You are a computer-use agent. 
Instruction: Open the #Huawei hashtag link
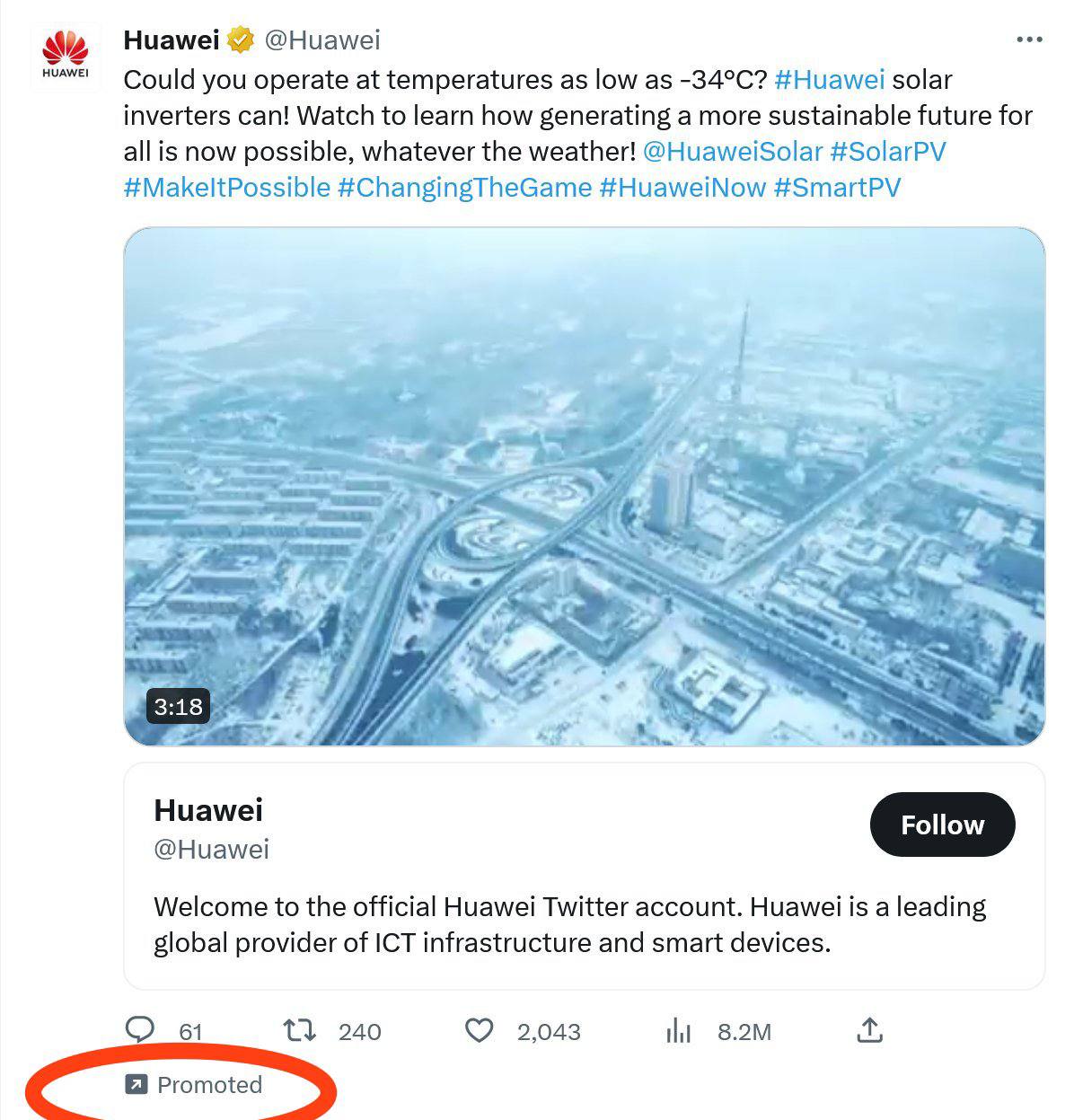point(829,80)
